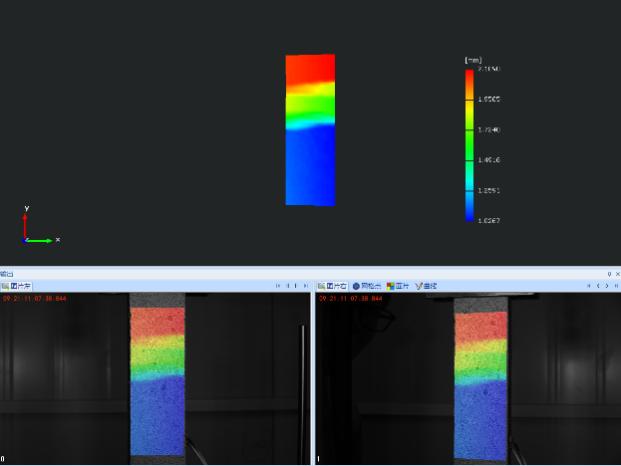621x466 pixels.
Task: Click the XY coordinate axis indicator
Action: tap(35, 230)
